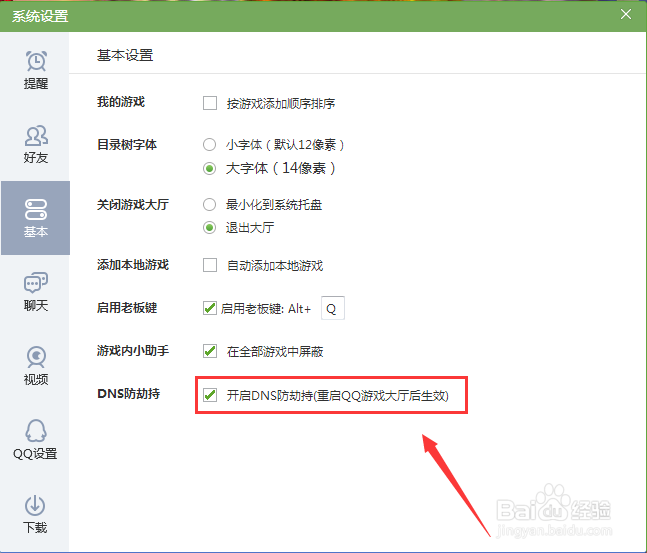Click the 目录树字体 section label
This screenshot has height=553, width=647.
tap(127, 144)
